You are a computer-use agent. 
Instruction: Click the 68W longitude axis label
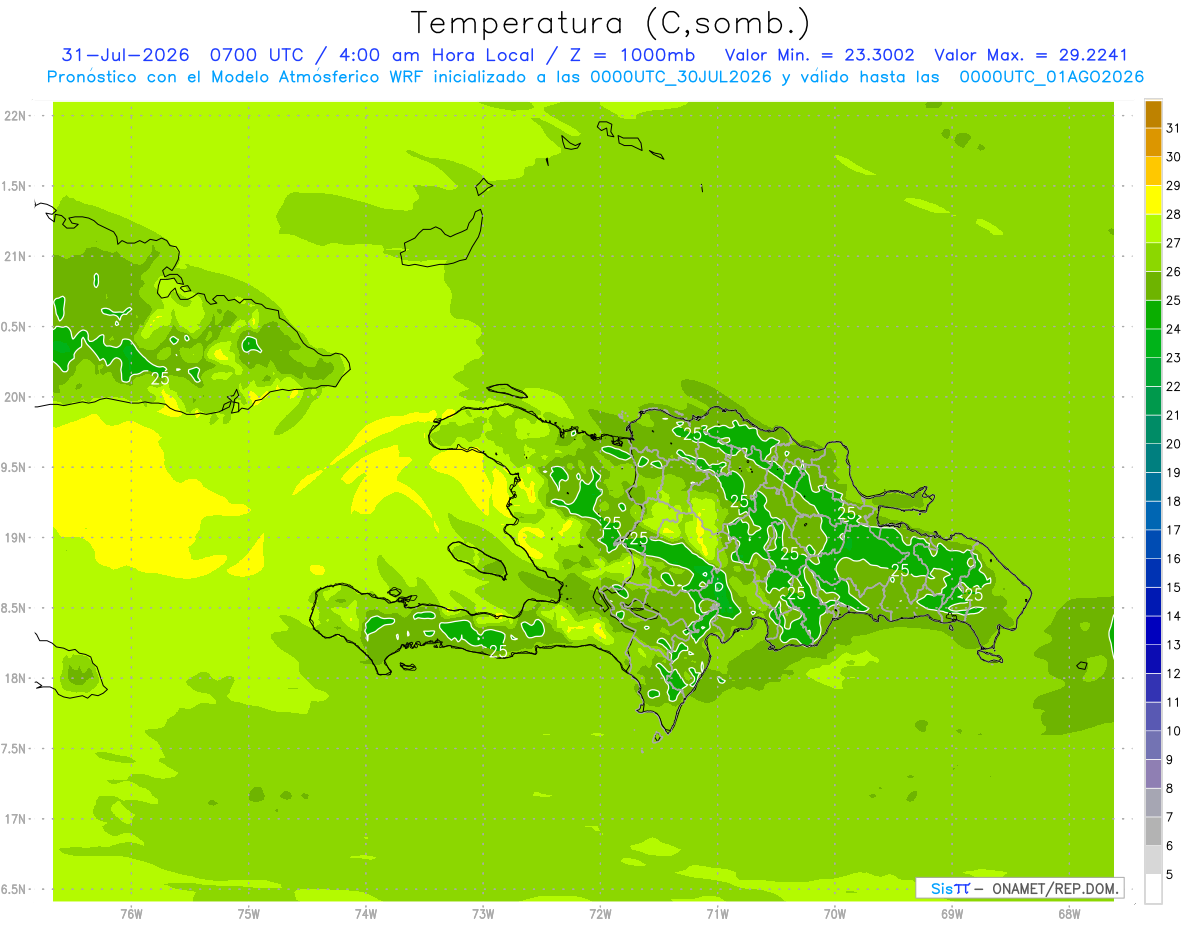1069,913
